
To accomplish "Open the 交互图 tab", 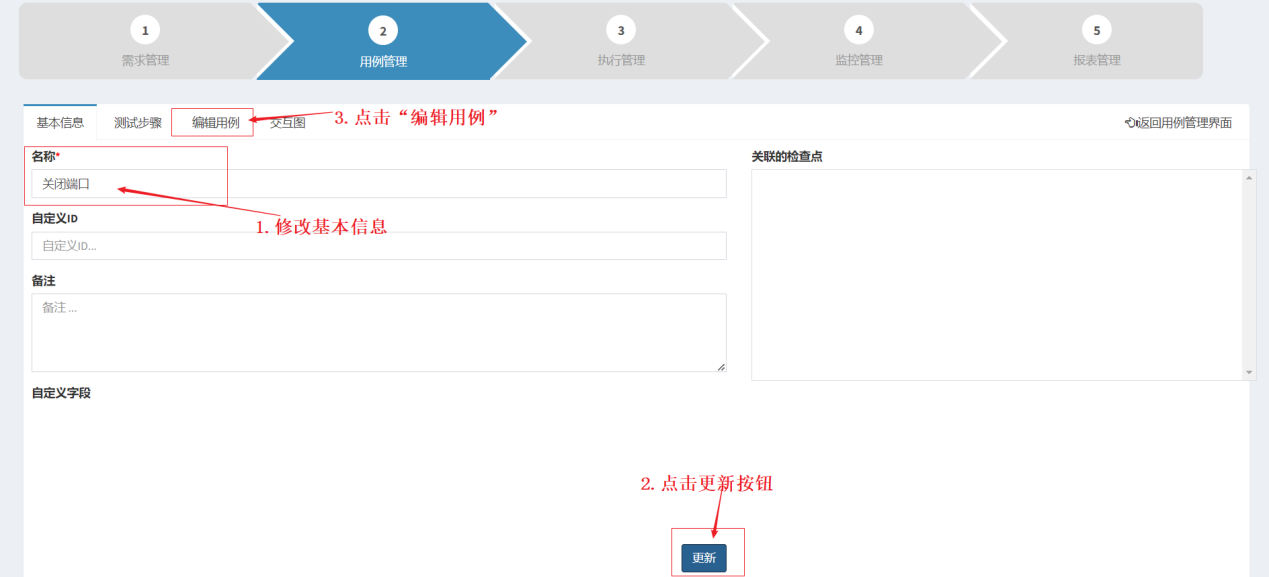I will (x=288, y=122).
